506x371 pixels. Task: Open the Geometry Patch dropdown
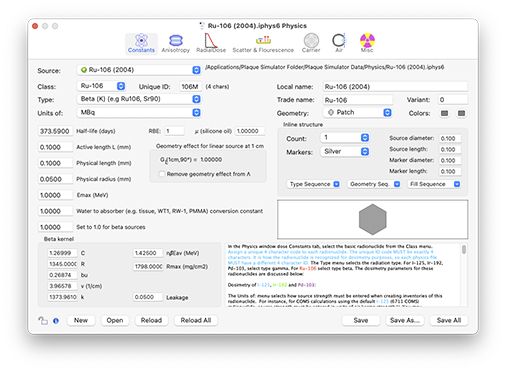pyautogui.click(x=357, y=112)
